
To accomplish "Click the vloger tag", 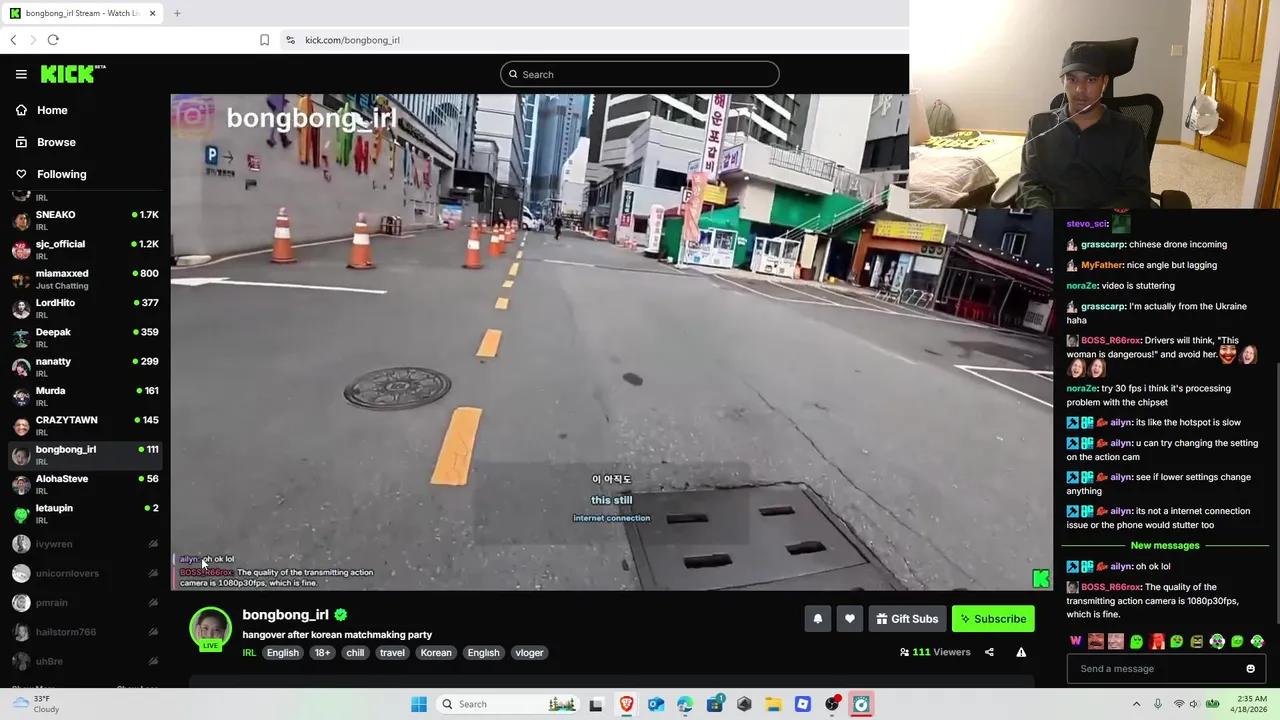I will click(x=529, y=653).
